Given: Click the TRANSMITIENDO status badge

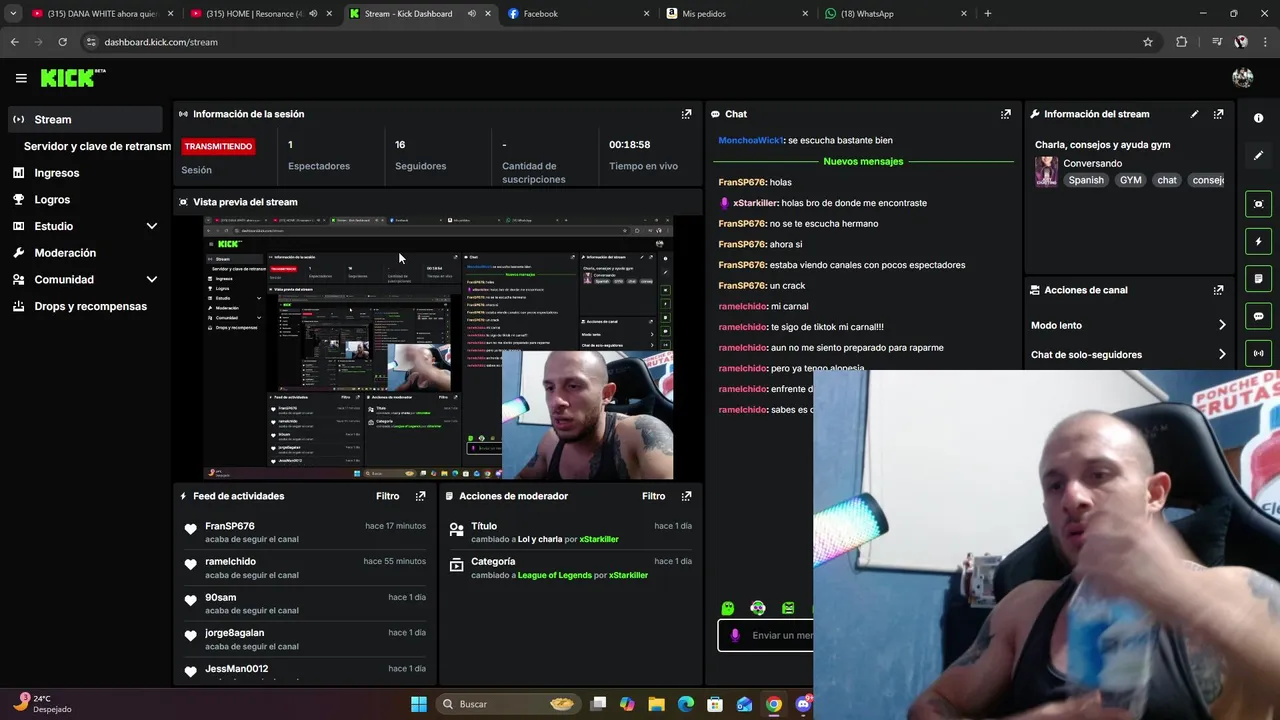Looking at the screenshot, I should [218, 146].
